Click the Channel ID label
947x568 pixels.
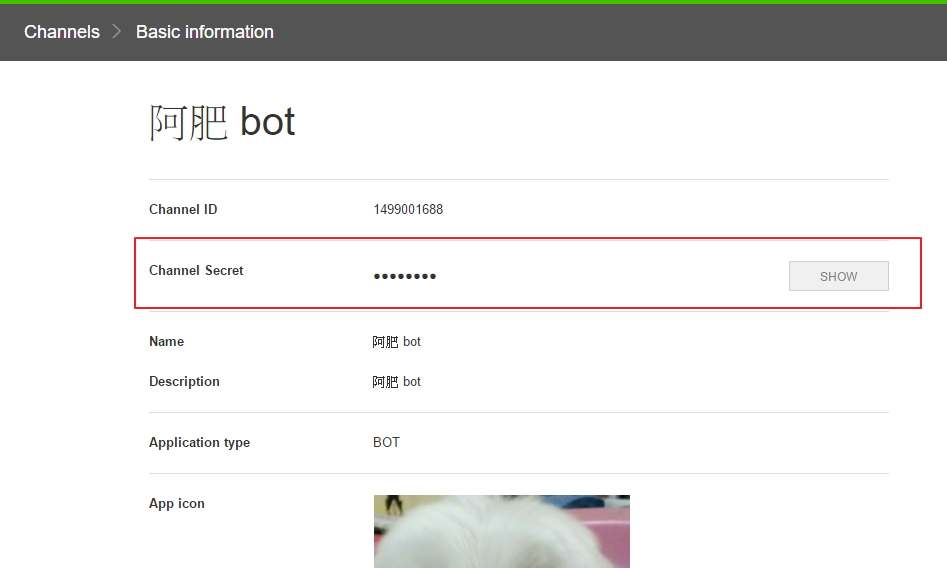click(x=183, y=209)
